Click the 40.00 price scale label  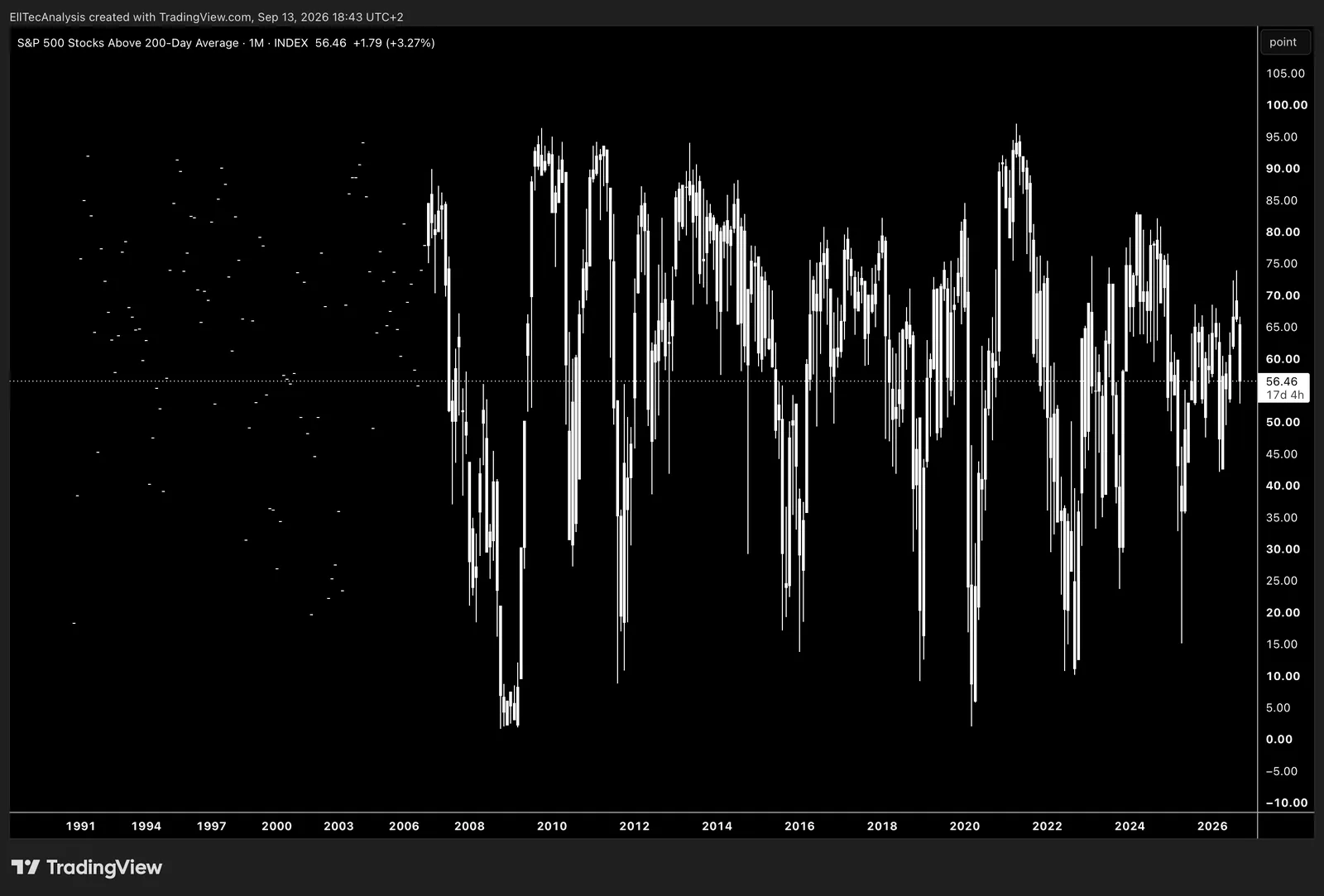(1283, 486)
